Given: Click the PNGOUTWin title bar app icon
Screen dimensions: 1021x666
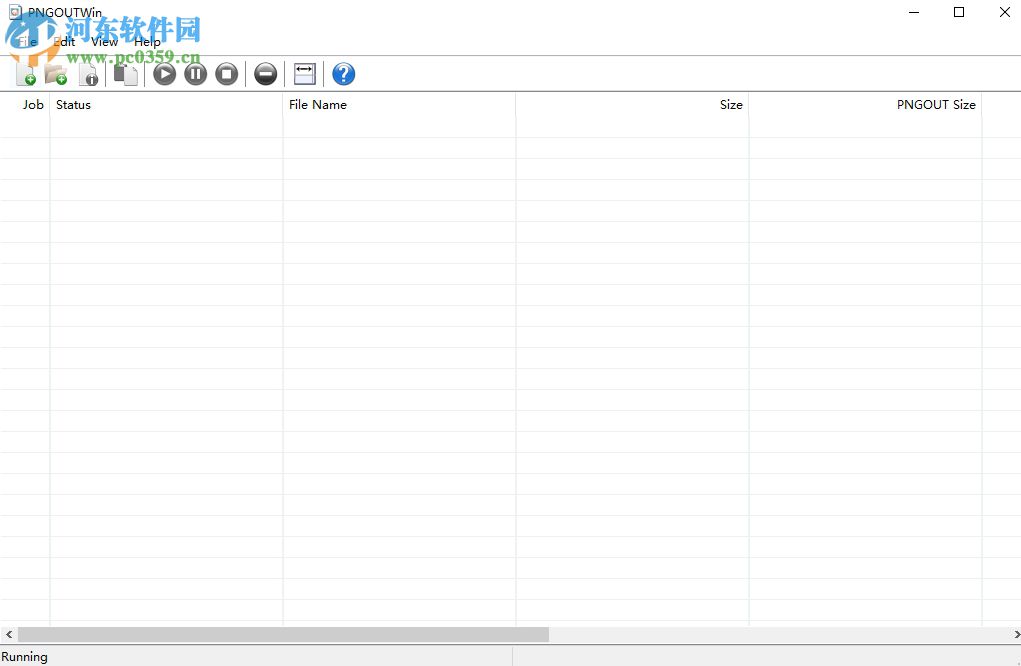Looking at the screenshot, I should pyautogui.click(x=15, y=12).
